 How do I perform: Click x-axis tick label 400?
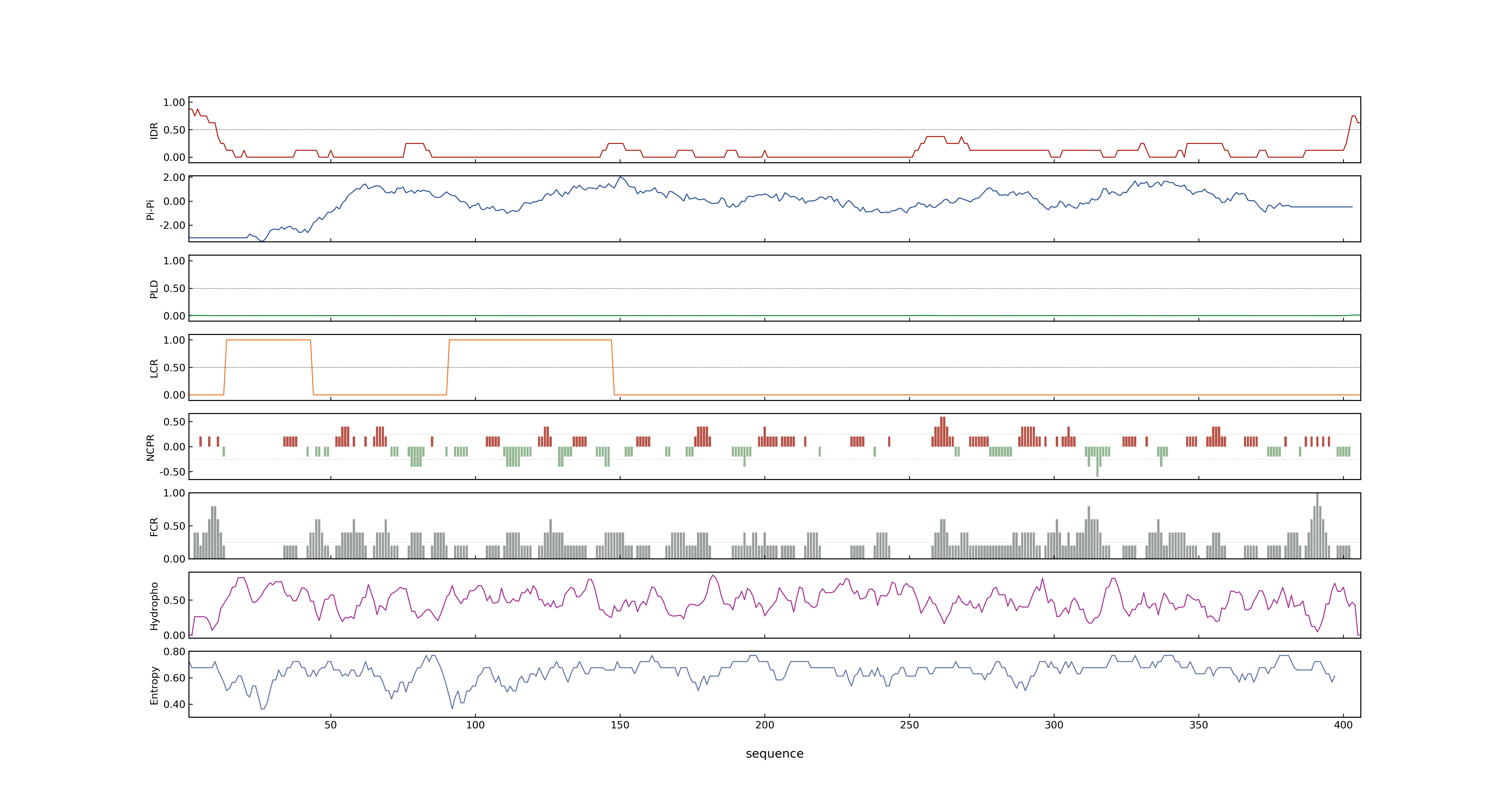(x=1344, y=725)
